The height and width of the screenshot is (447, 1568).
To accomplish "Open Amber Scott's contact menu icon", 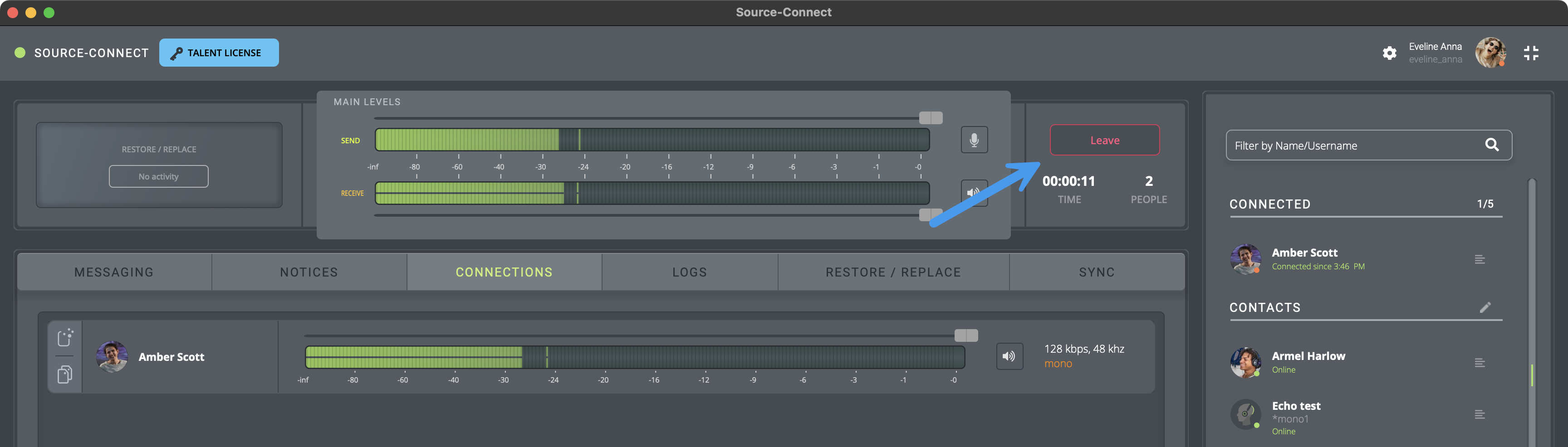I will coord(1480,260).
